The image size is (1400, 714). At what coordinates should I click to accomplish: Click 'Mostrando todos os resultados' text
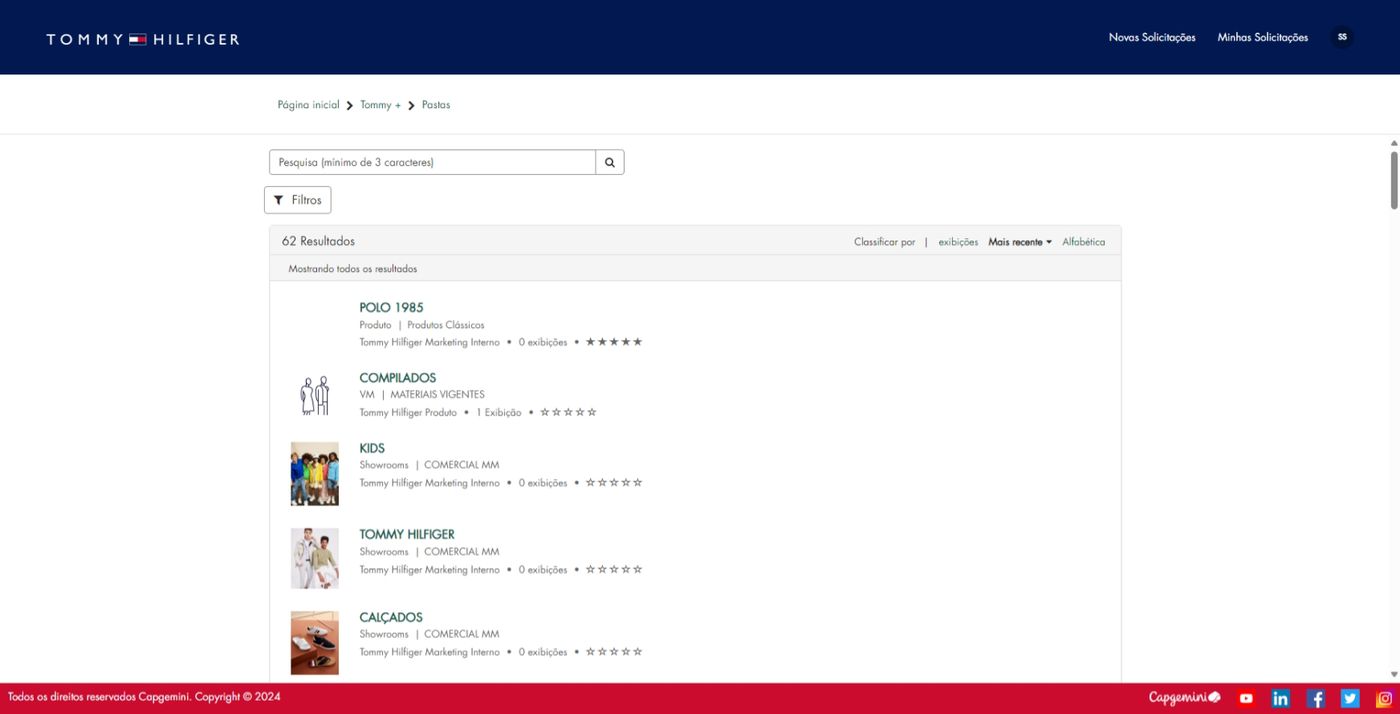pos(353,269)
